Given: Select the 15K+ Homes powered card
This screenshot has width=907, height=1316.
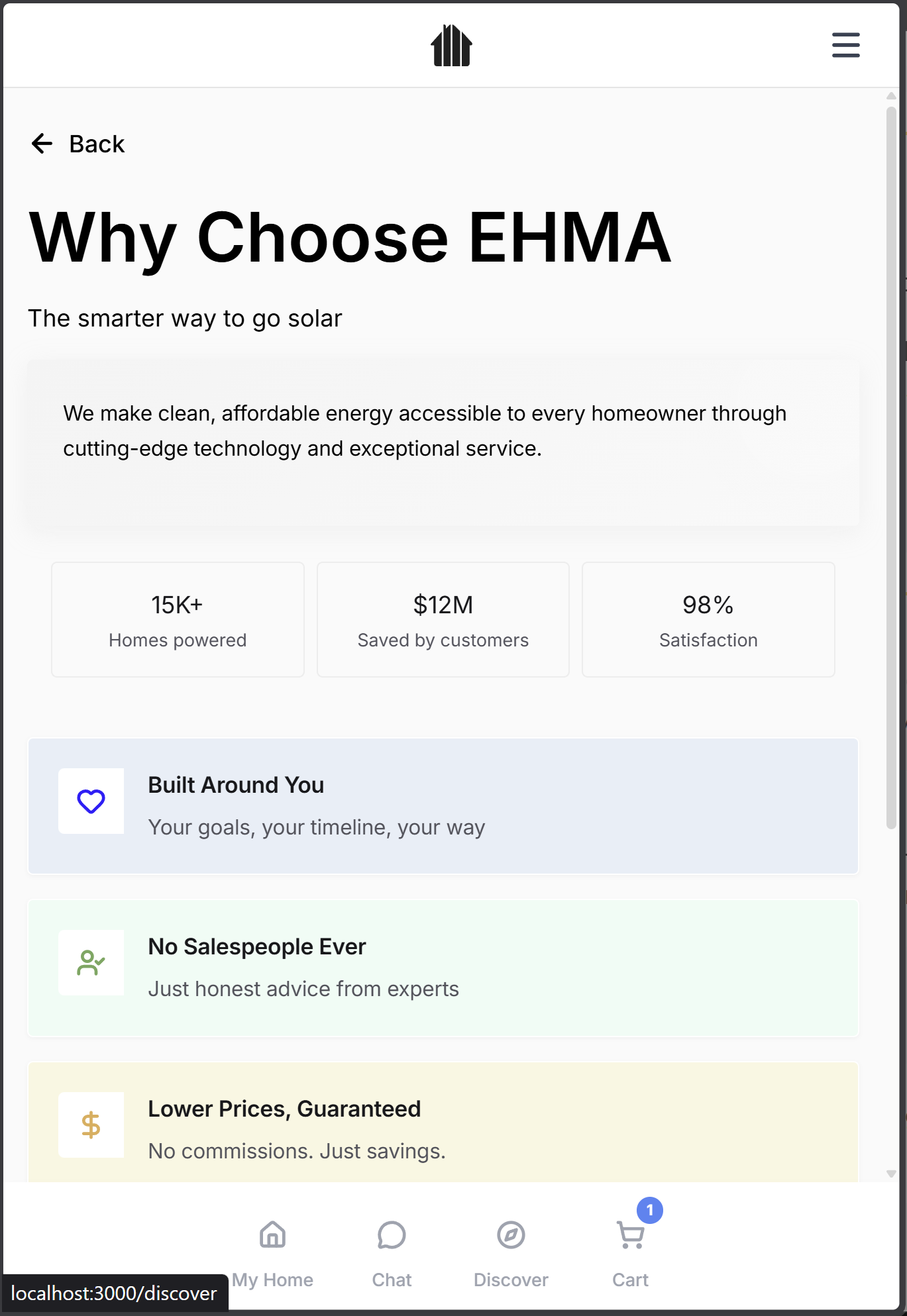Looking at the screenshot, I should 177,619.
